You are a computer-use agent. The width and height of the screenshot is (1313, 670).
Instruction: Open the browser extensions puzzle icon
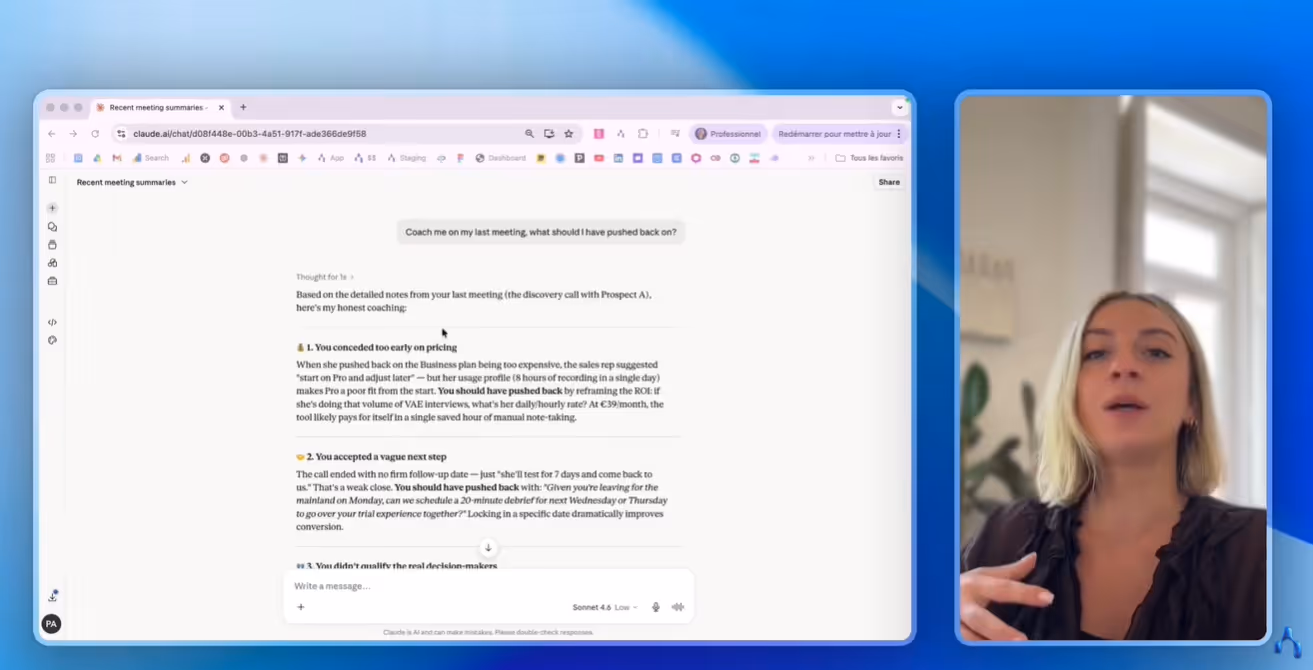pos(643,133)
